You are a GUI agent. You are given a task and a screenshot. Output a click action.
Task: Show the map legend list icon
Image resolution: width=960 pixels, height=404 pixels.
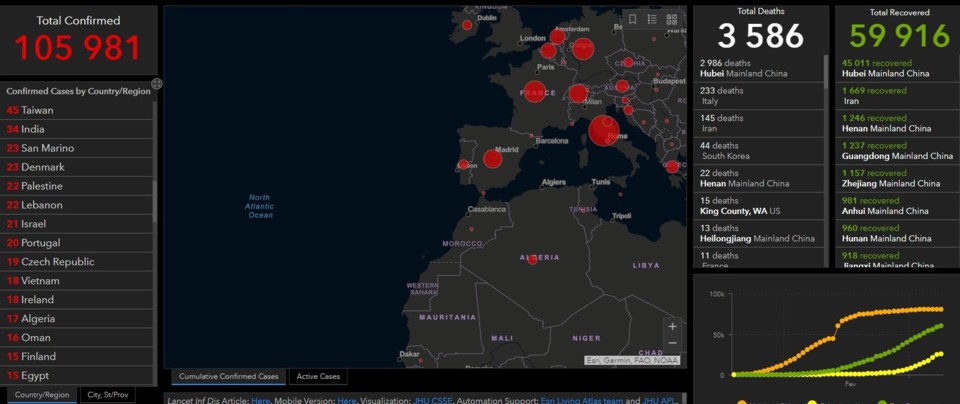click(652, 19)
